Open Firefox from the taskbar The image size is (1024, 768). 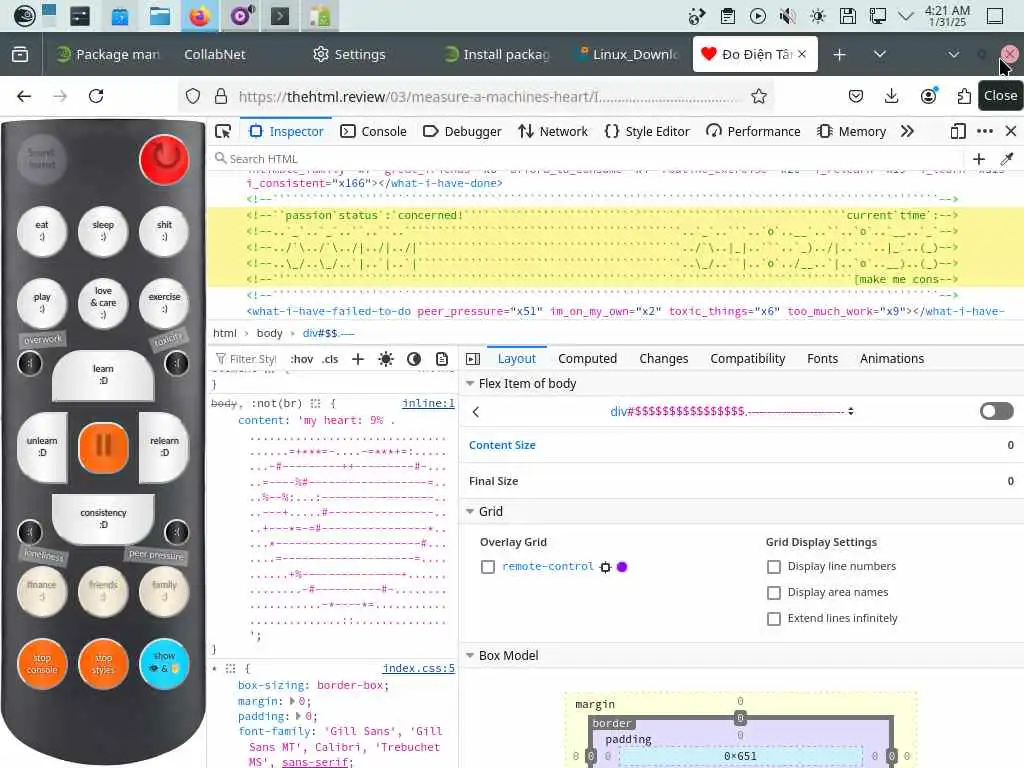coord(200,16)
